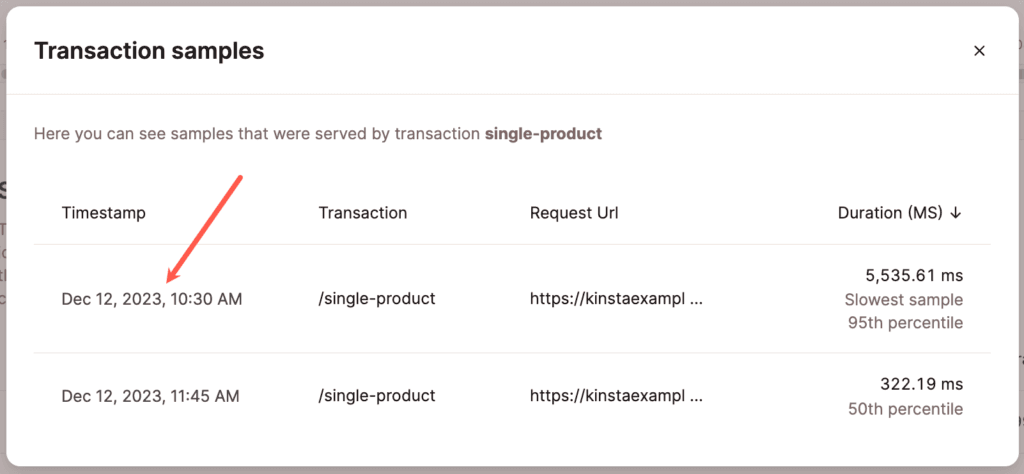Click the Transaction column header

coord(363,213)
